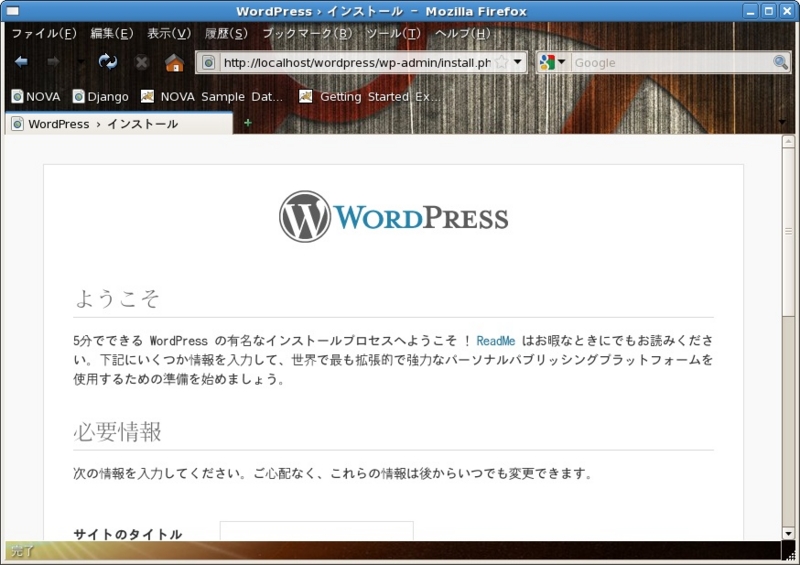Bookmark this page with the star icon
The image size is (800, 565).
[x=502, y=62]
